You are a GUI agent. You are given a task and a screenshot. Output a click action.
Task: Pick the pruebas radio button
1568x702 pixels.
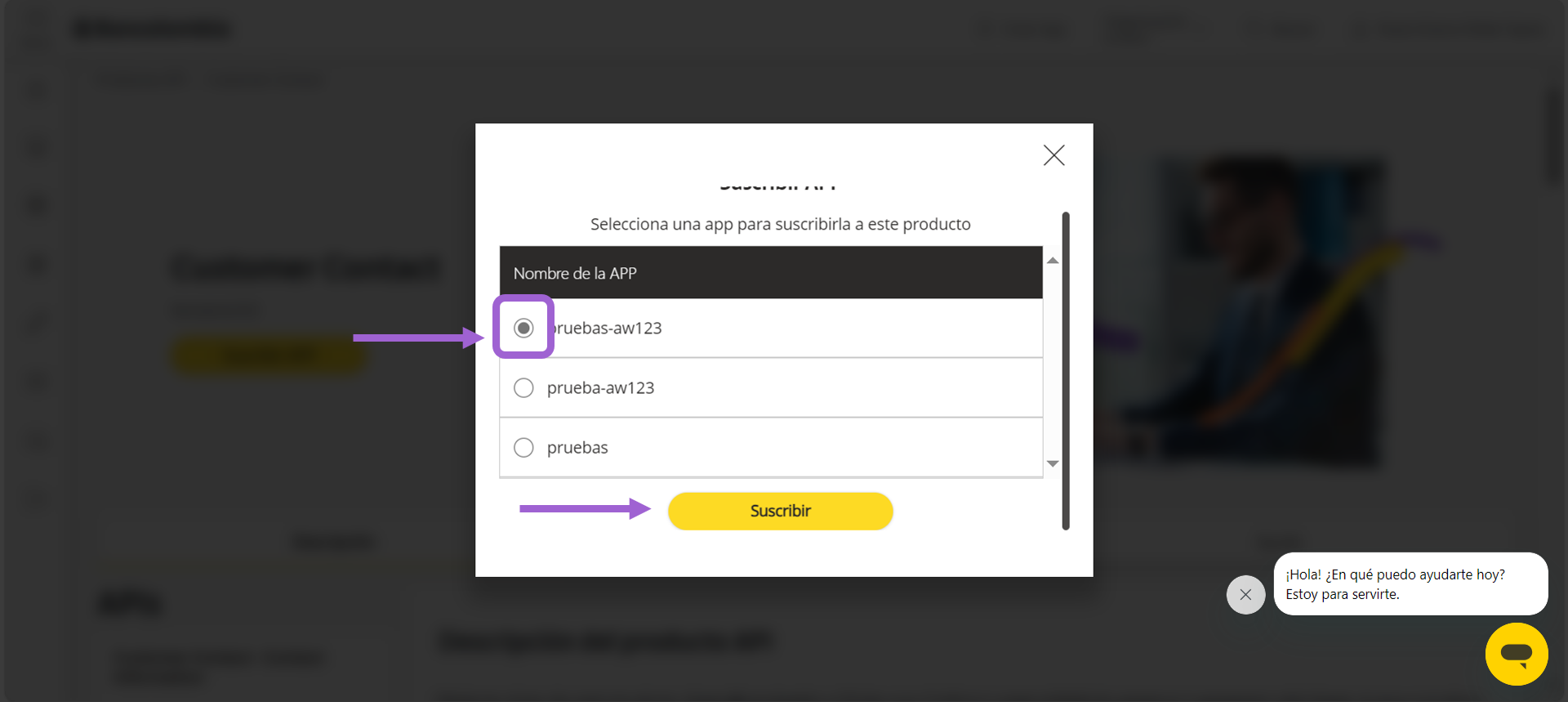(x=523, y=447)
